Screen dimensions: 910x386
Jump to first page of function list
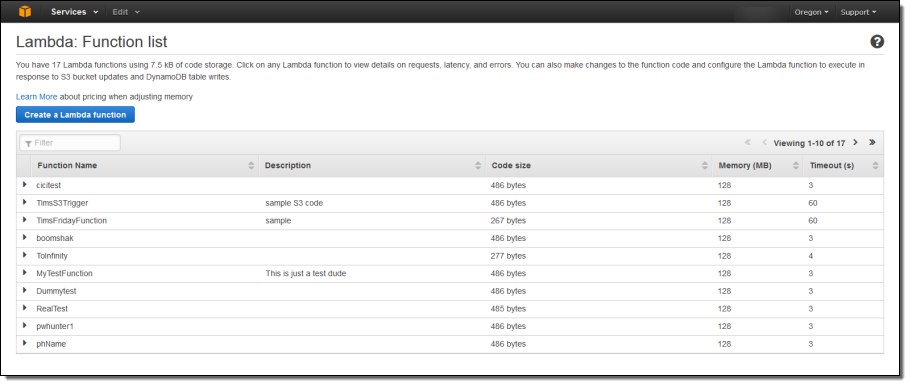(748, 143)
